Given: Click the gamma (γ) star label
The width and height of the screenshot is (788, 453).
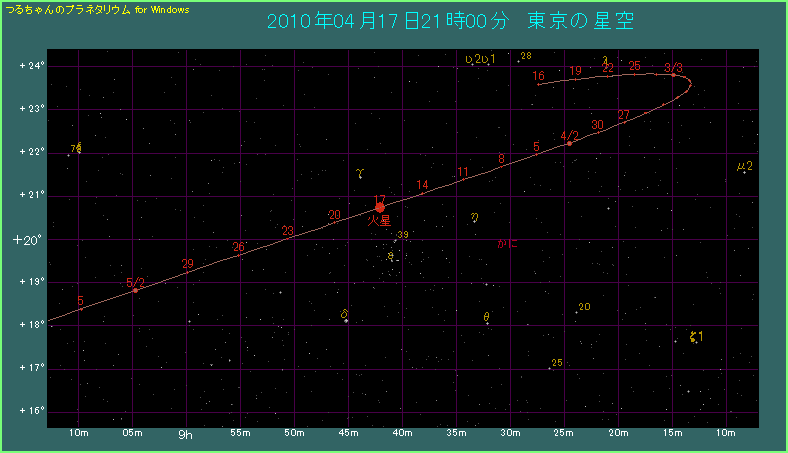Looking at the screenshot, I should pyautogui.click(x=360, y=173).
